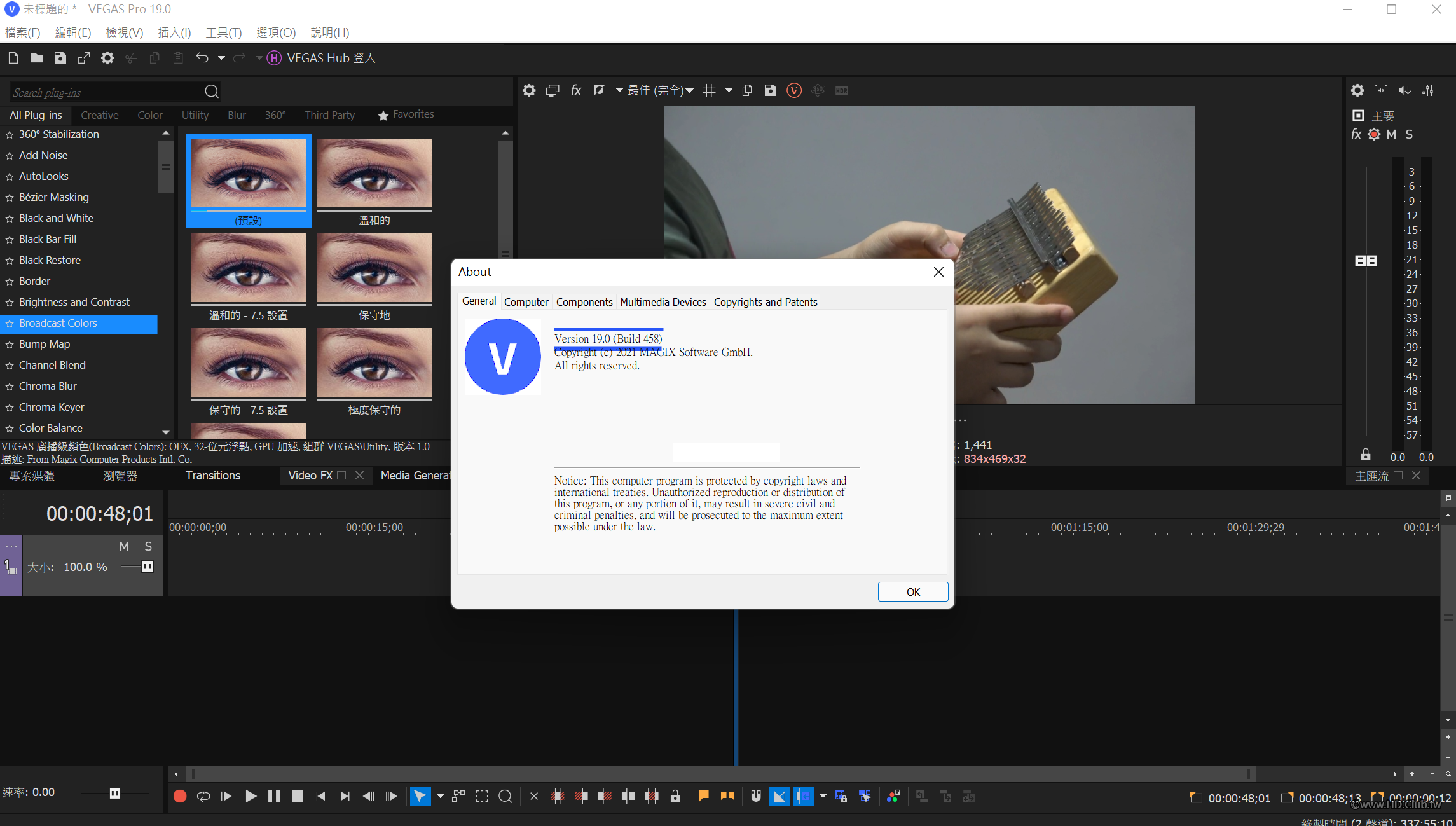
Task: Open the grid overlays dropdown arrow
Action: 729,90
